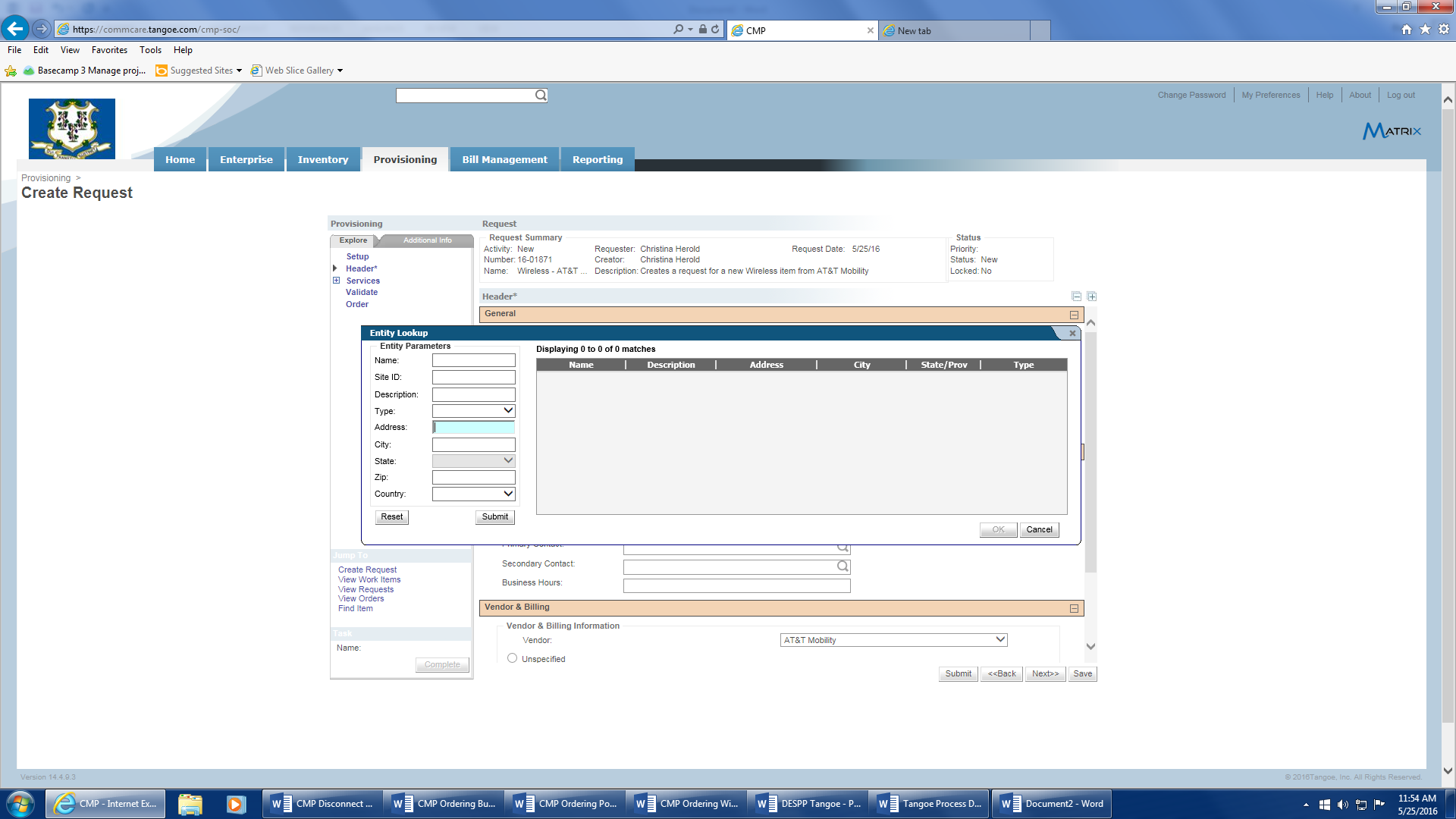The image size is (1456, 819).
Task: Click Submit button in Entity Parameters
Action: point(494,517)
